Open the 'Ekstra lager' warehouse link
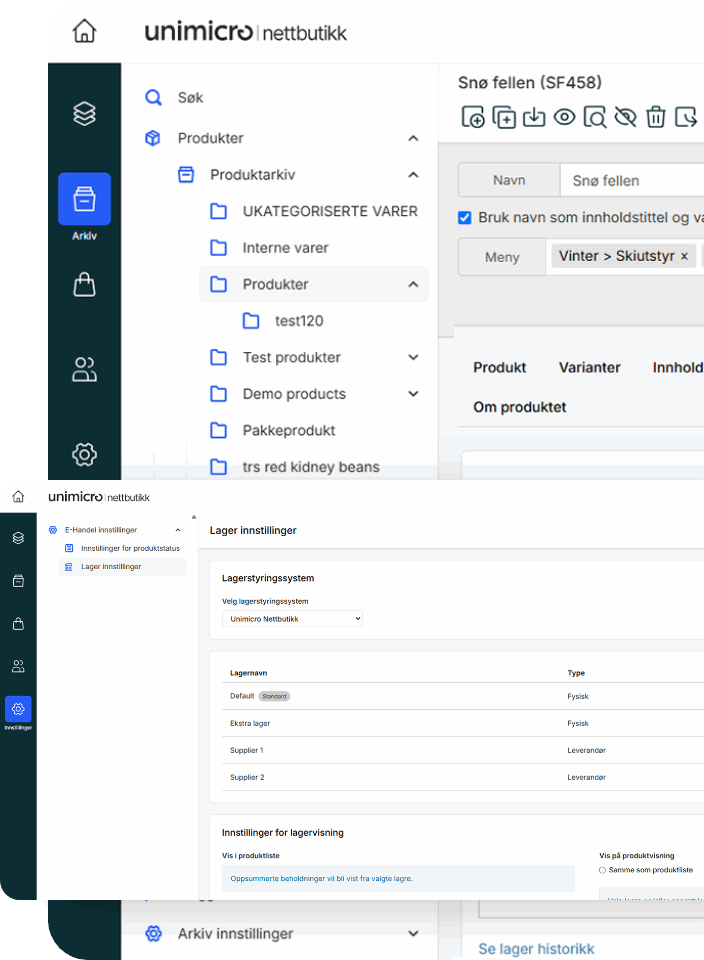 click(250, 723)
